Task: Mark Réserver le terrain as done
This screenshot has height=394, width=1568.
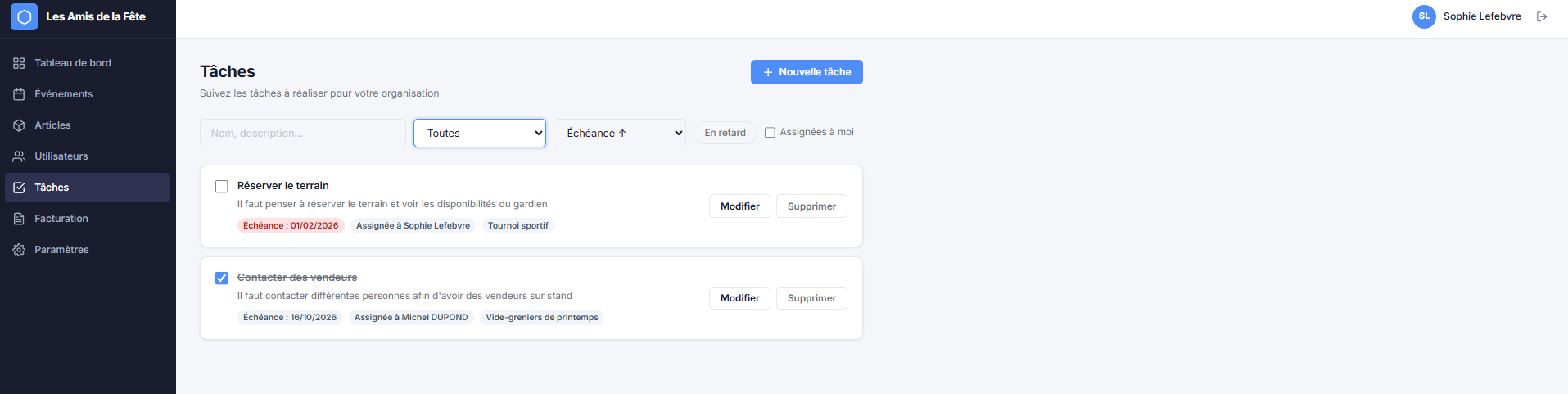Action: pos(221,187)
